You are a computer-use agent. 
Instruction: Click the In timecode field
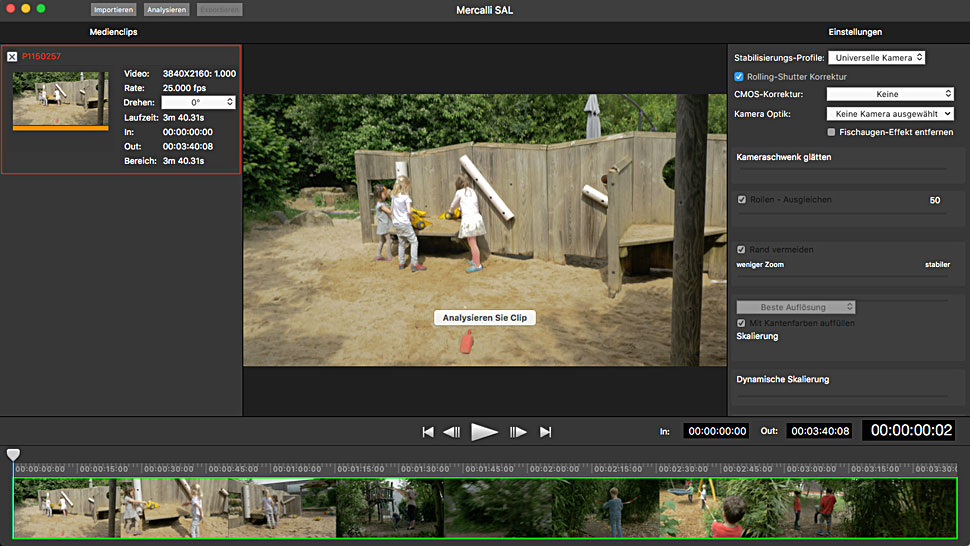click(715, 431)
